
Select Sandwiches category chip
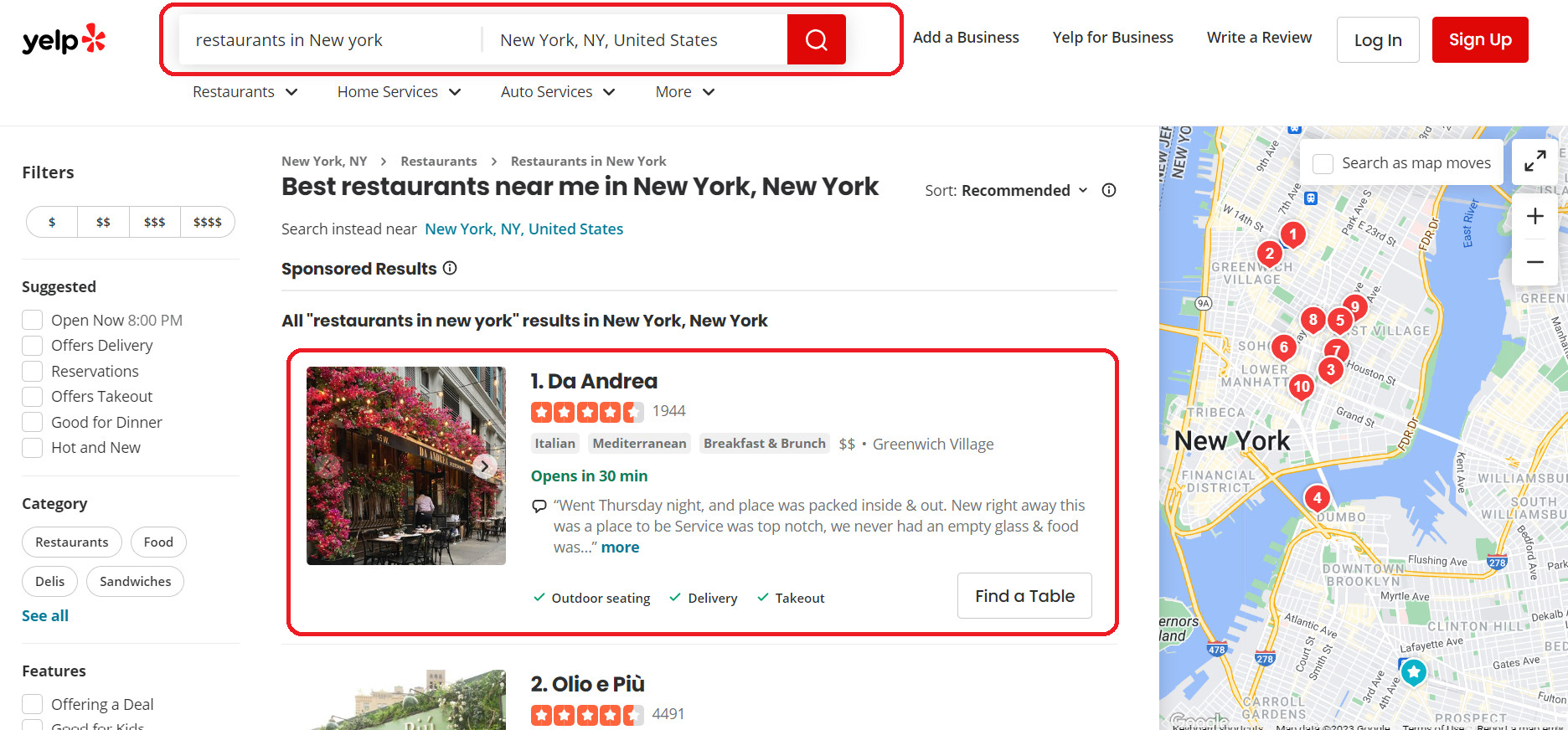point(135,581)
